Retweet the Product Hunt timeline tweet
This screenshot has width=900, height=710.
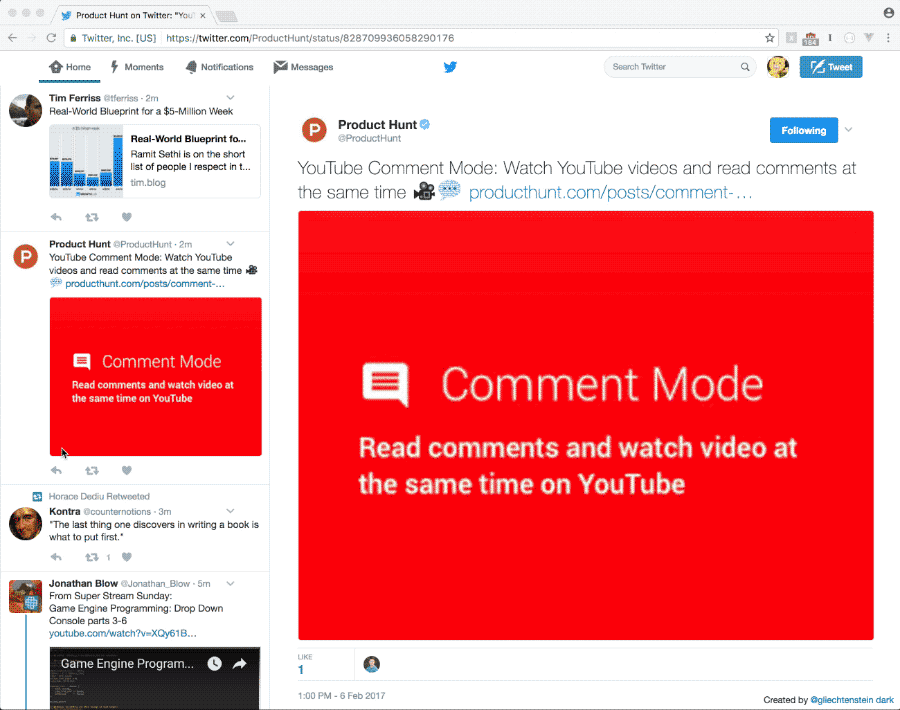(92, 471)
